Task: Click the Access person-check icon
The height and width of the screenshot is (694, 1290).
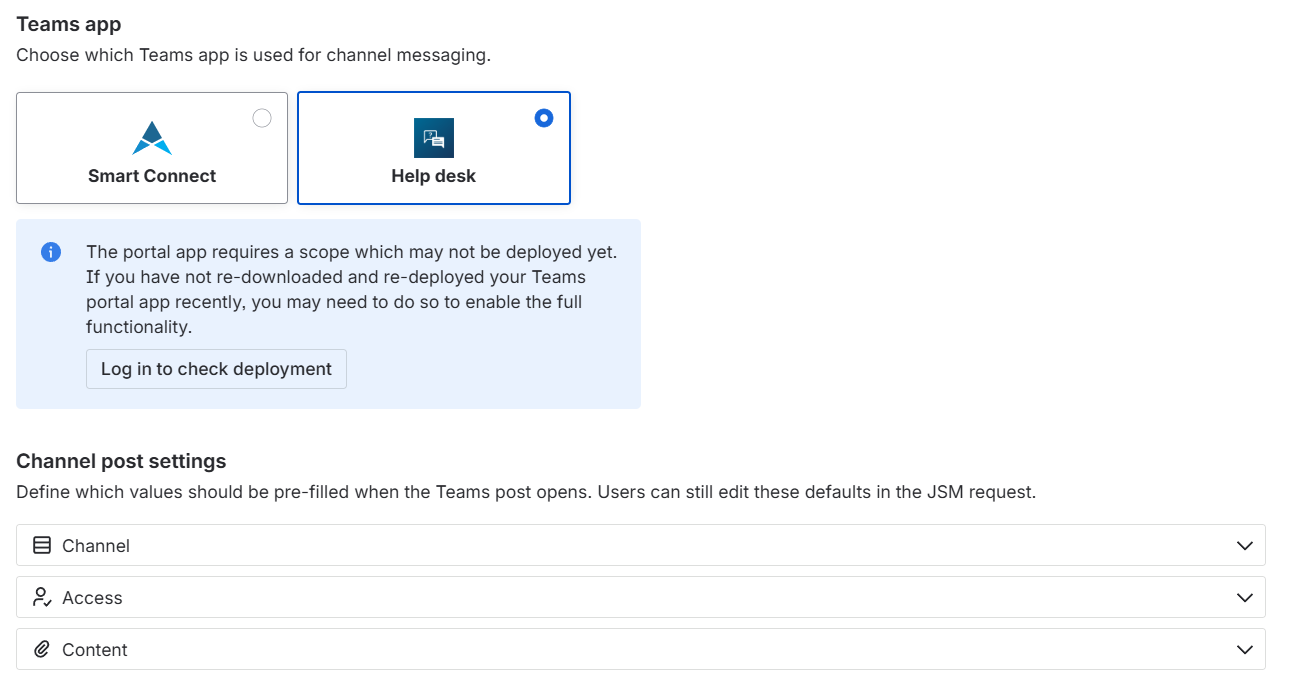Action: (x=42, y=598)
